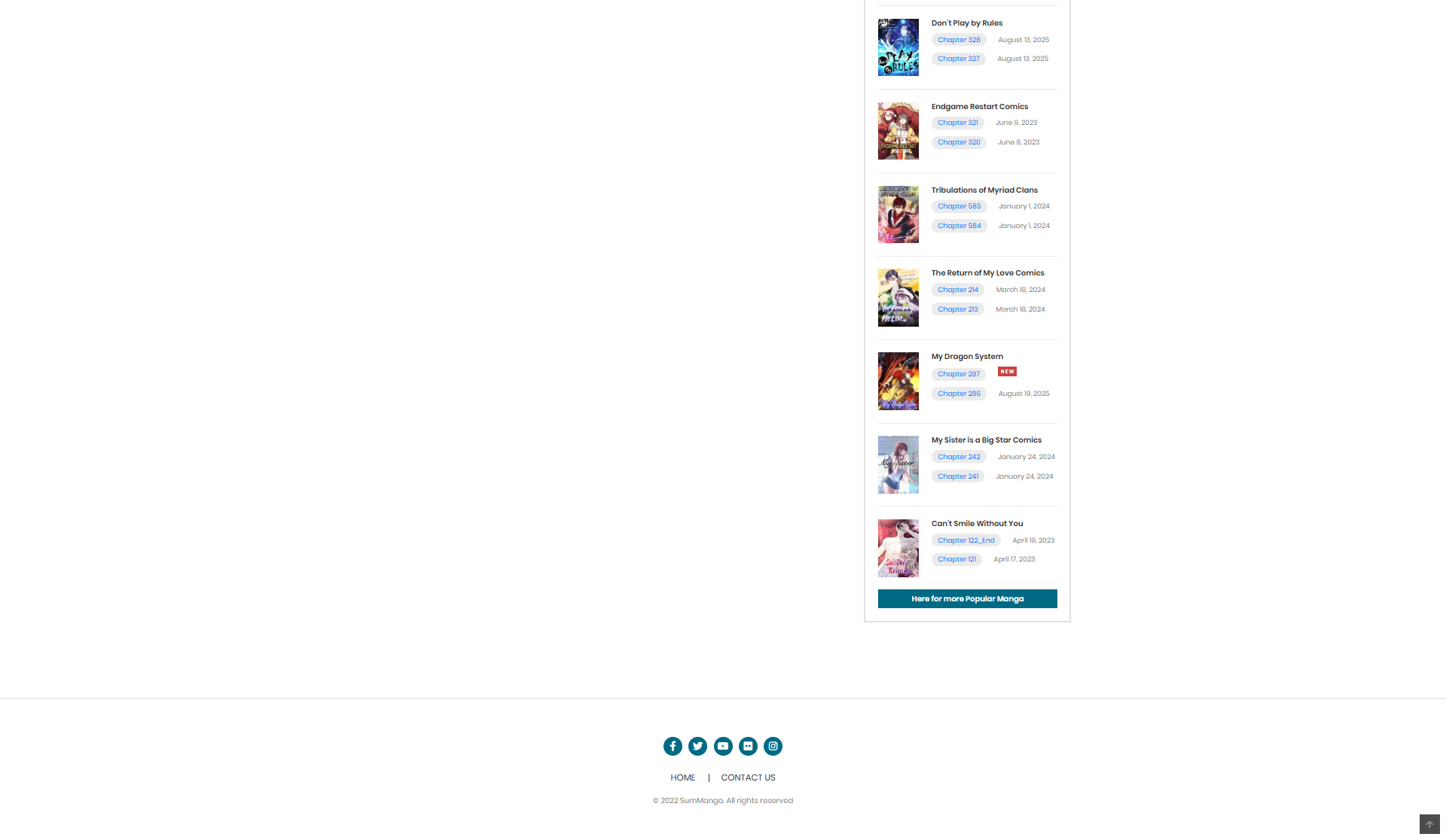Screen dimensions: 1446x840
Task: Click the back-to-top arrow icon
Action: [1429, 824]
